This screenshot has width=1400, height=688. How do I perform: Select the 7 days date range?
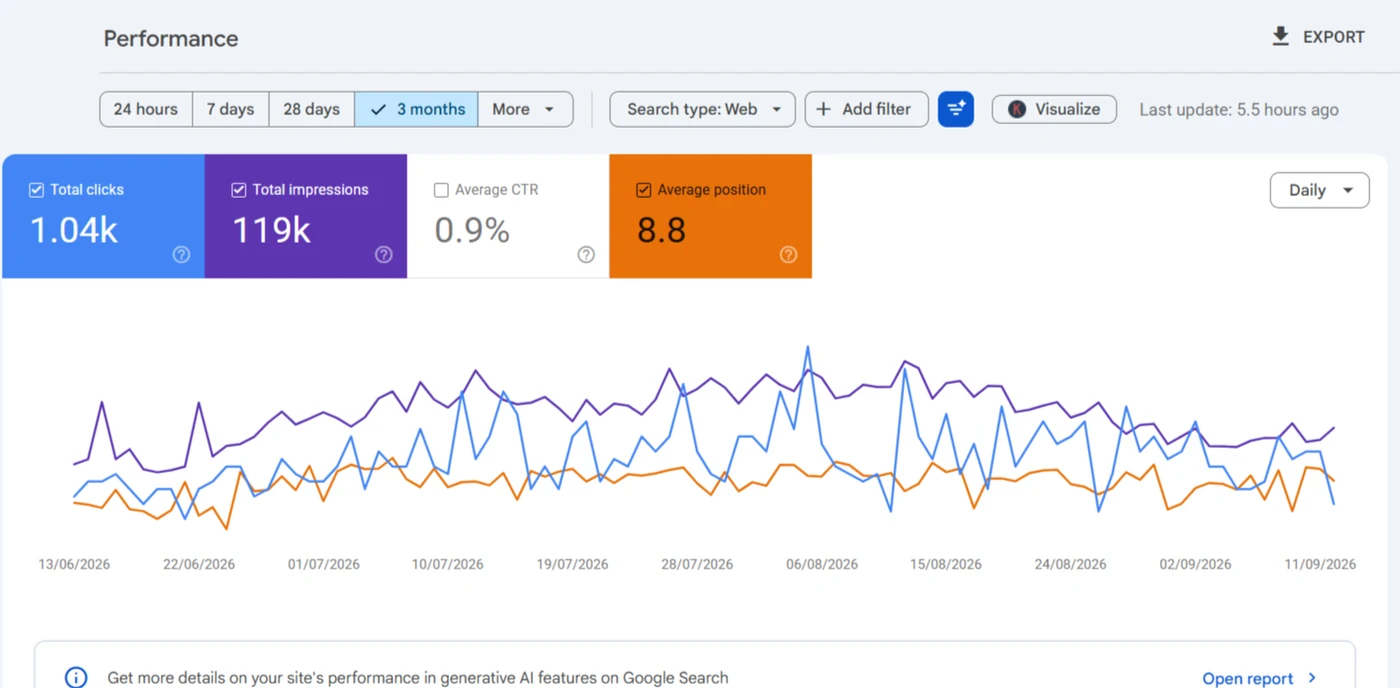point(230,109)
